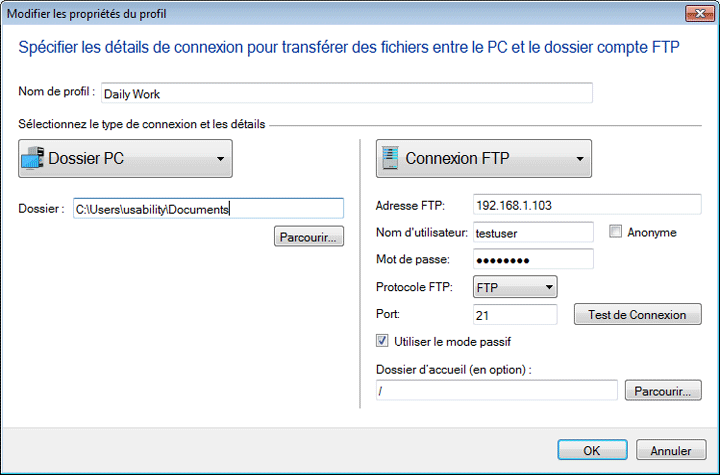
Task: Click the FTP server icon
Action: click(388, 158)
